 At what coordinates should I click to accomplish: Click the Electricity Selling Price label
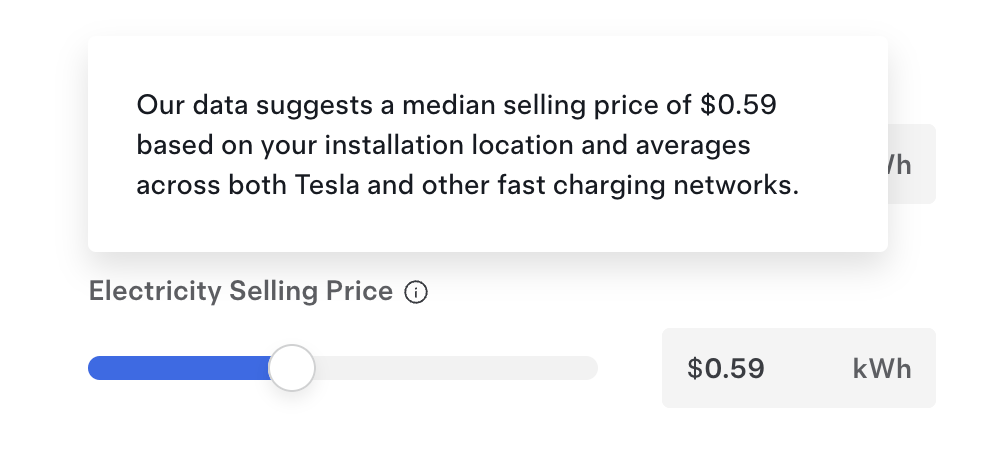point(240,292)
